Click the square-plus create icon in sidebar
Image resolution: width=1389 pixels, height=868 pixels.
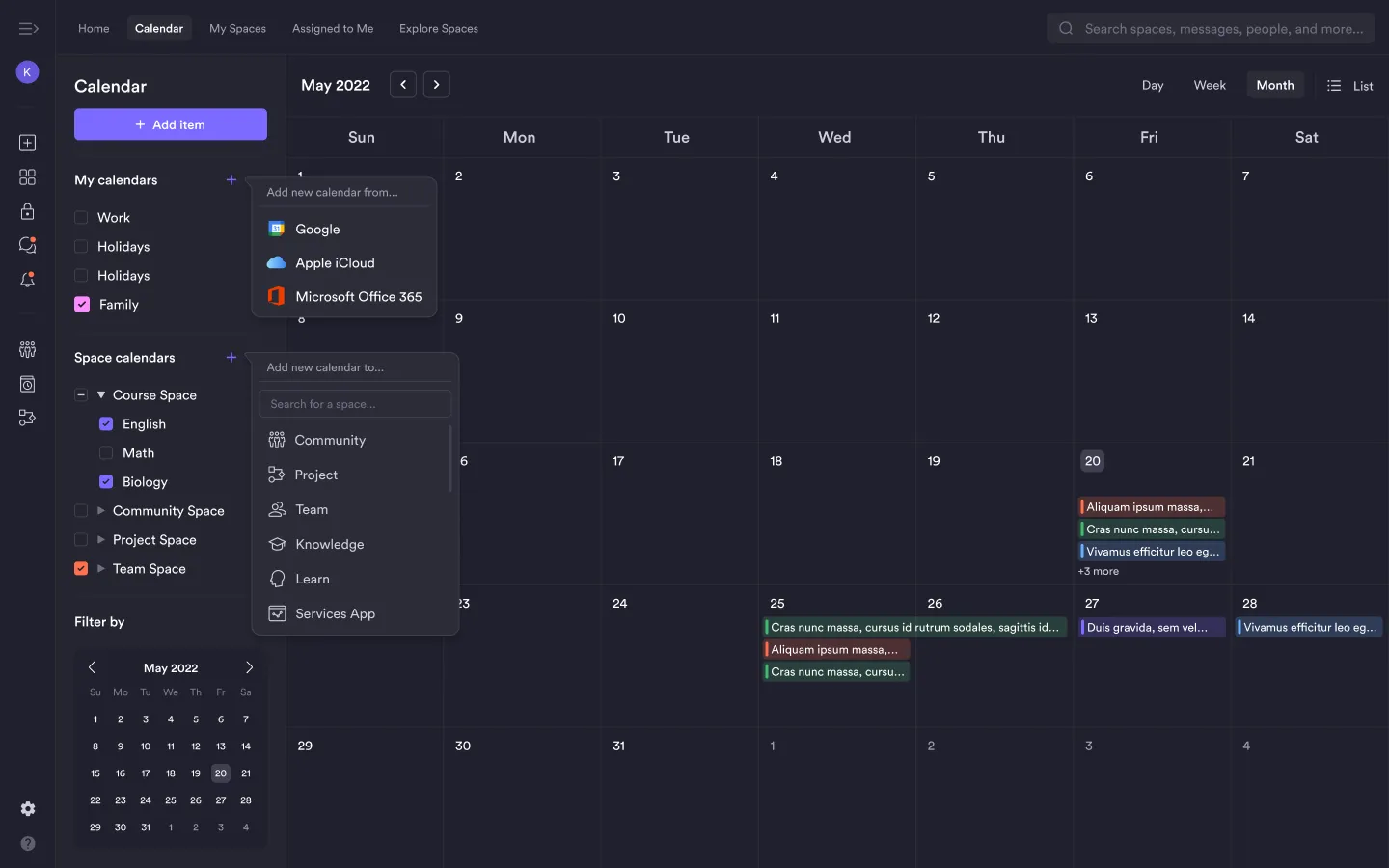27,142
